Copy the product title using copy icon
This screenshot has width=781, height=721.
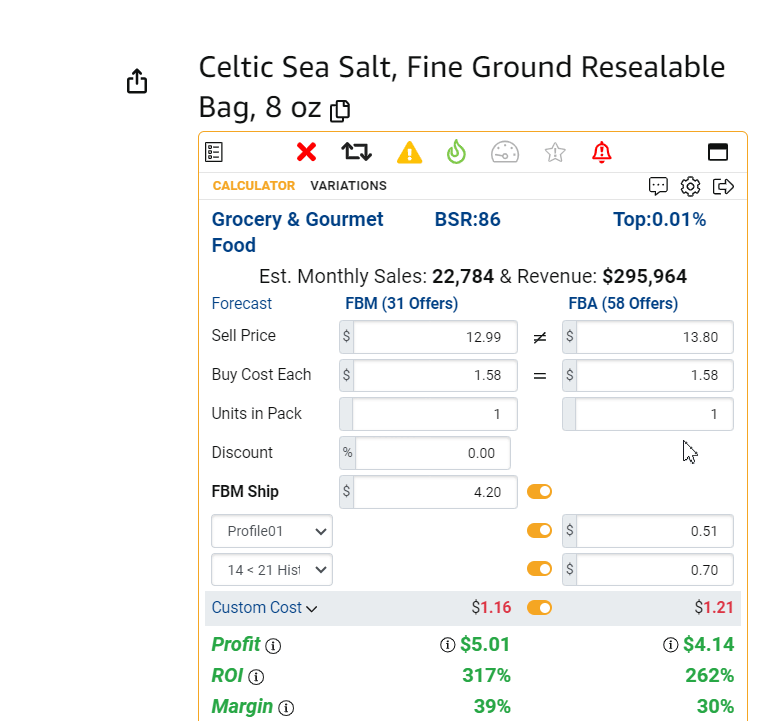[x=340, y=110]
